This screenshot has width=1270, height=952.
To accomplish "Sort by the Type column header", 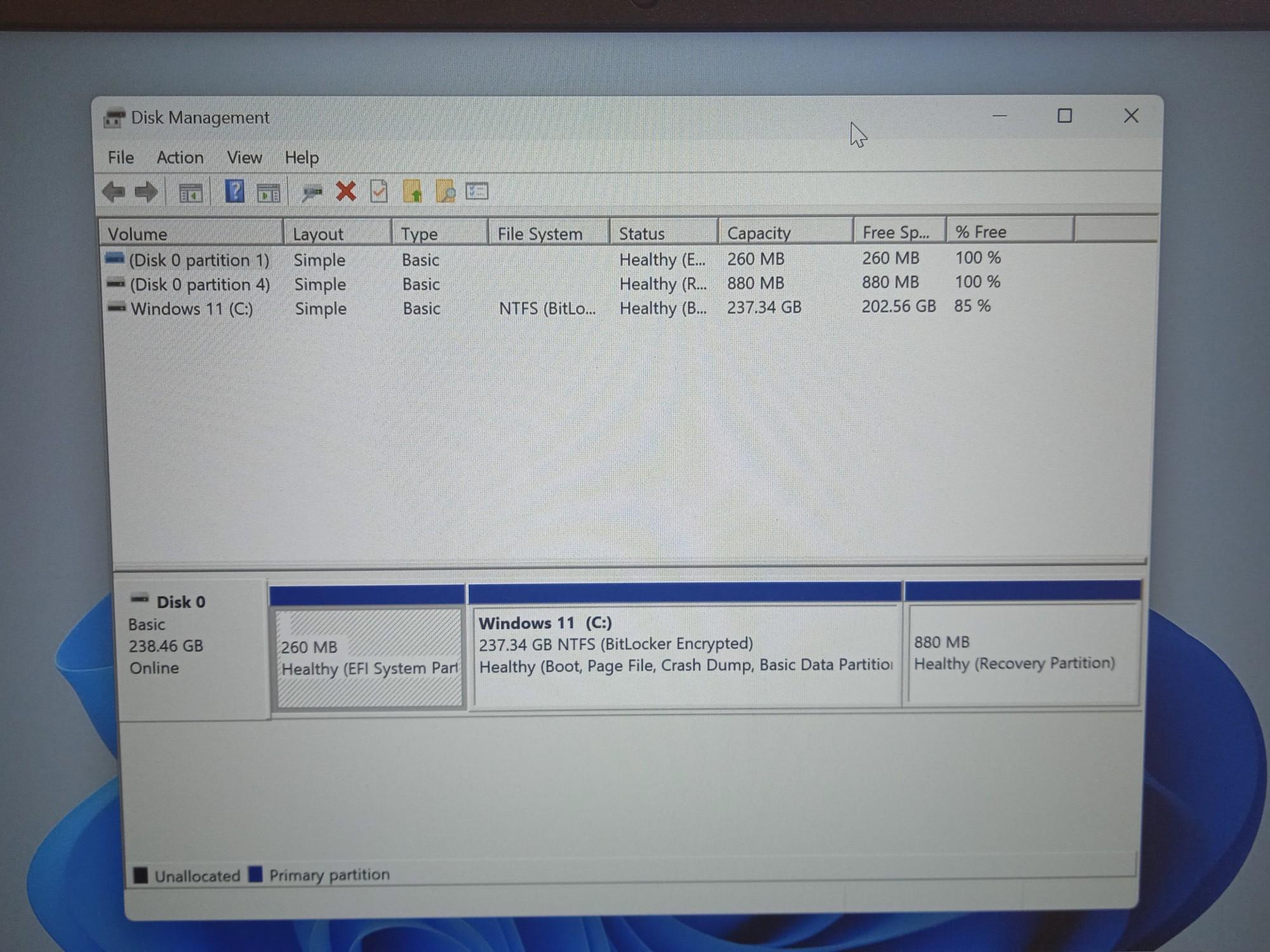I will click(x=440, y=233).
